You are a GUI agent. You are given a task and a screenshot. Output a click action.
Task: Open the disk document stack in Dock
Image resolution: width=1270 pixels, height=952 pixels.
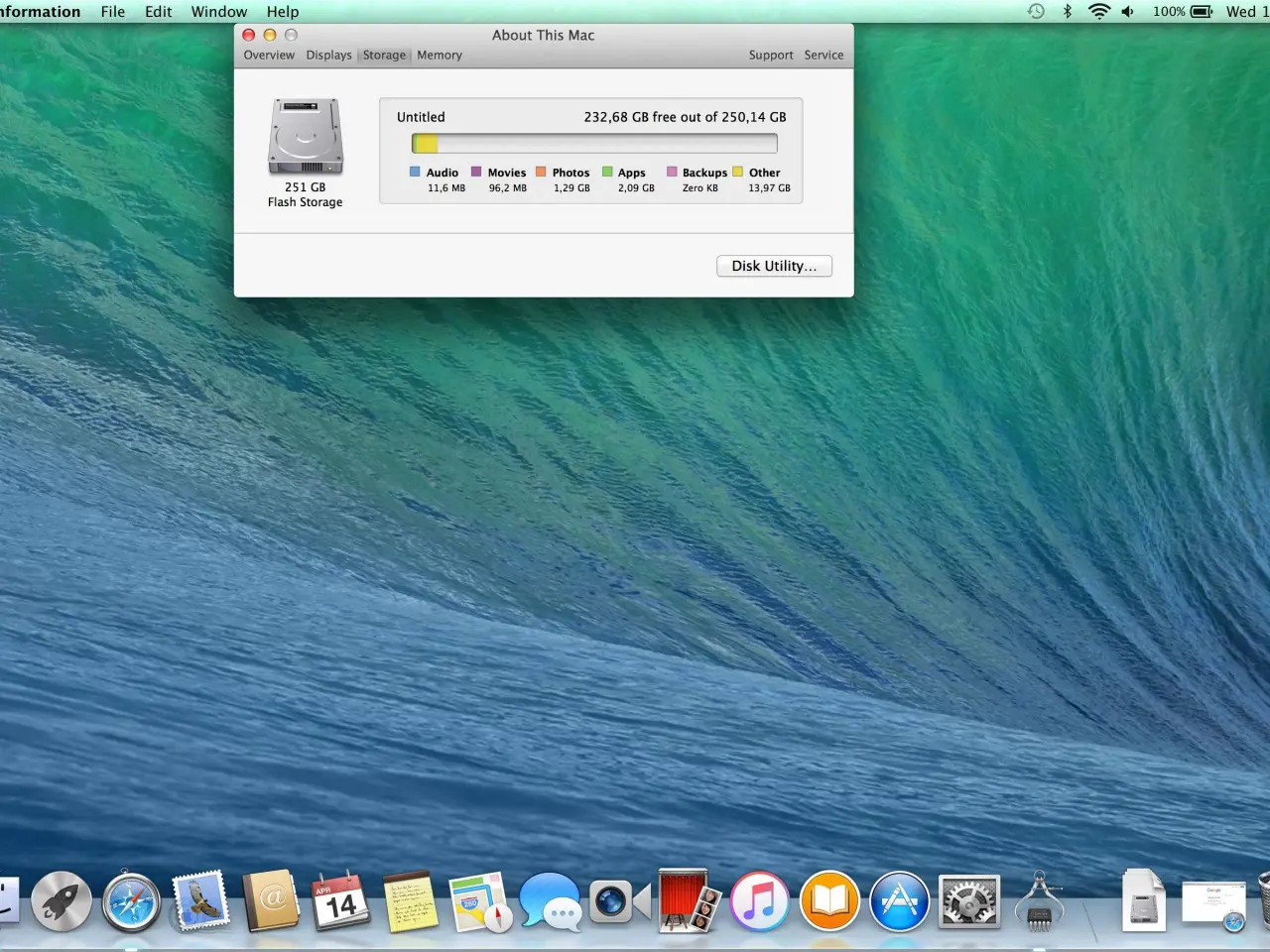click(1144, 901)
